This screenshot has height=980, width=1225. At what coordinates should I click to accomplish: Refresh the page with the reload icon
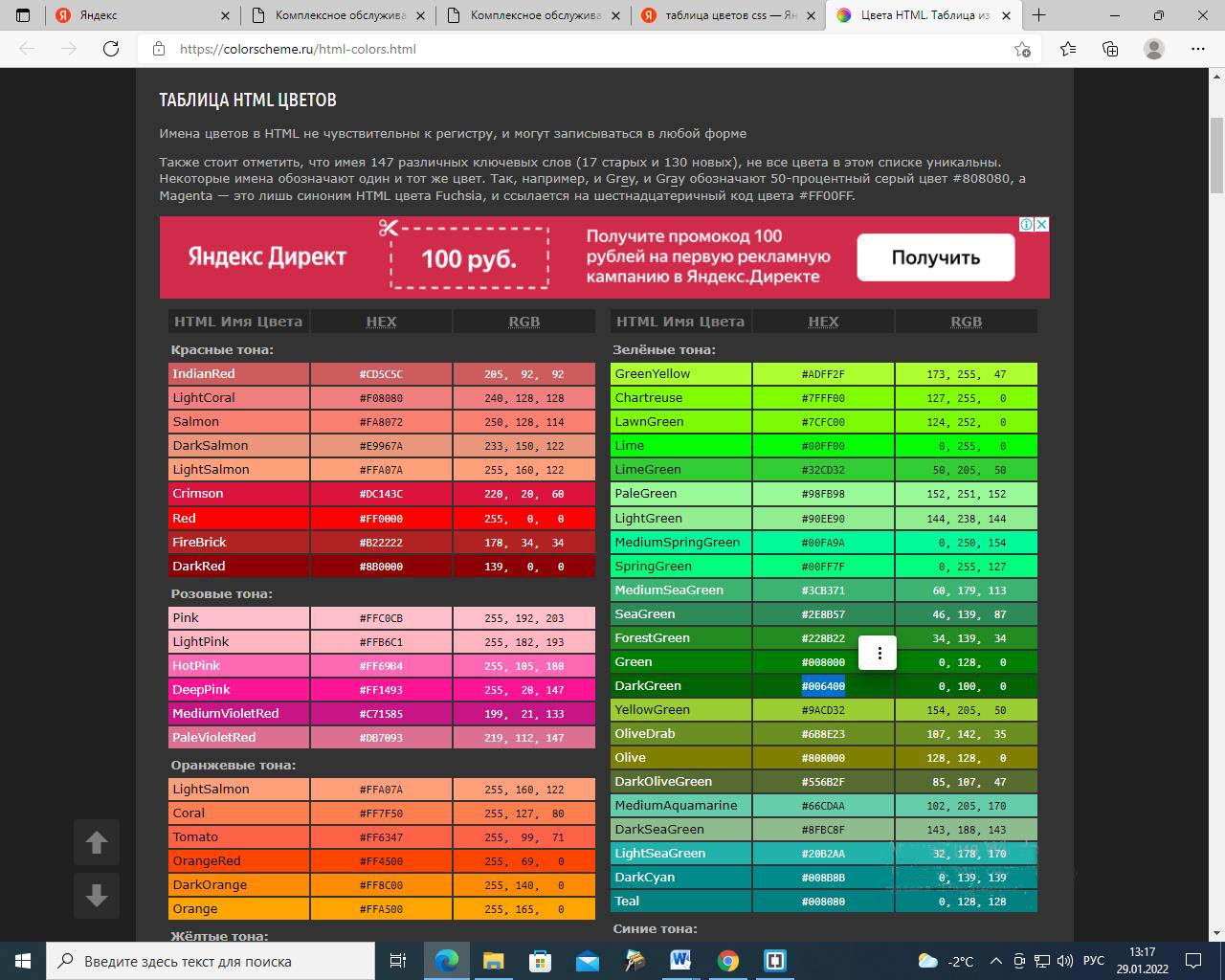pos(111,49)
